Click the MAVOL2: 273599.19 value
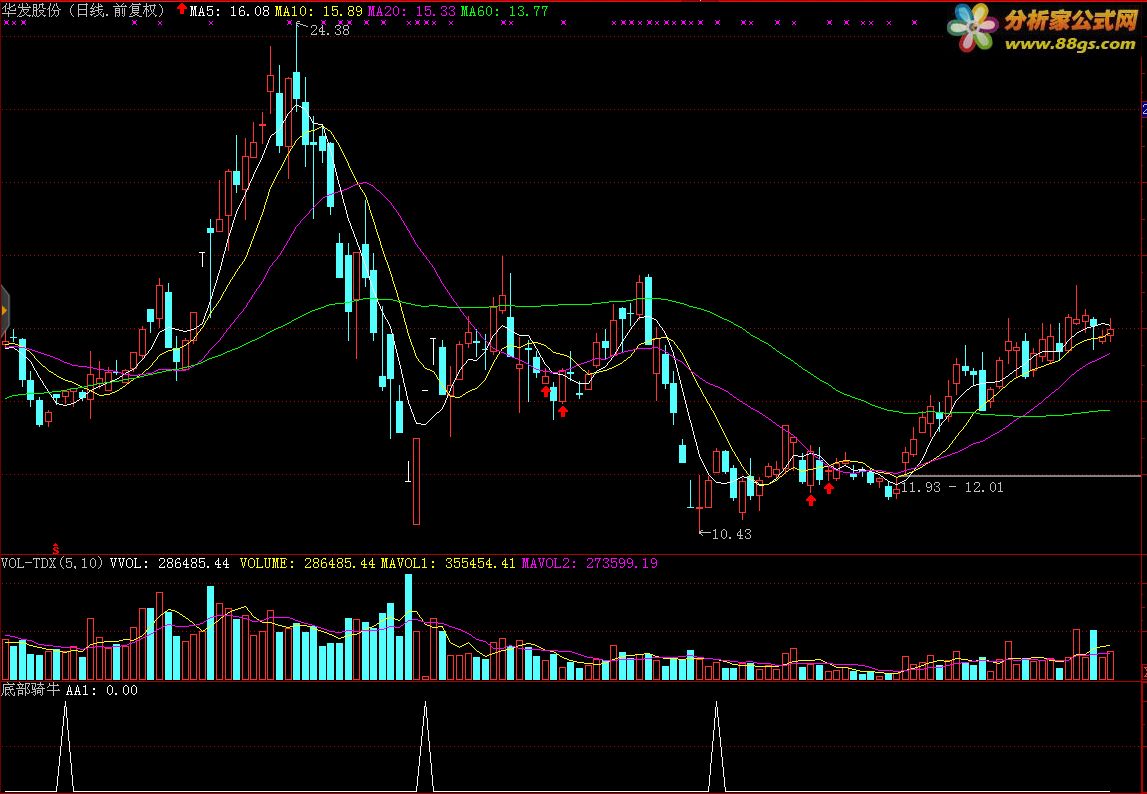The height and width of the screenshot is (794, 1147). pyautogui.click(x=590, y=563)
